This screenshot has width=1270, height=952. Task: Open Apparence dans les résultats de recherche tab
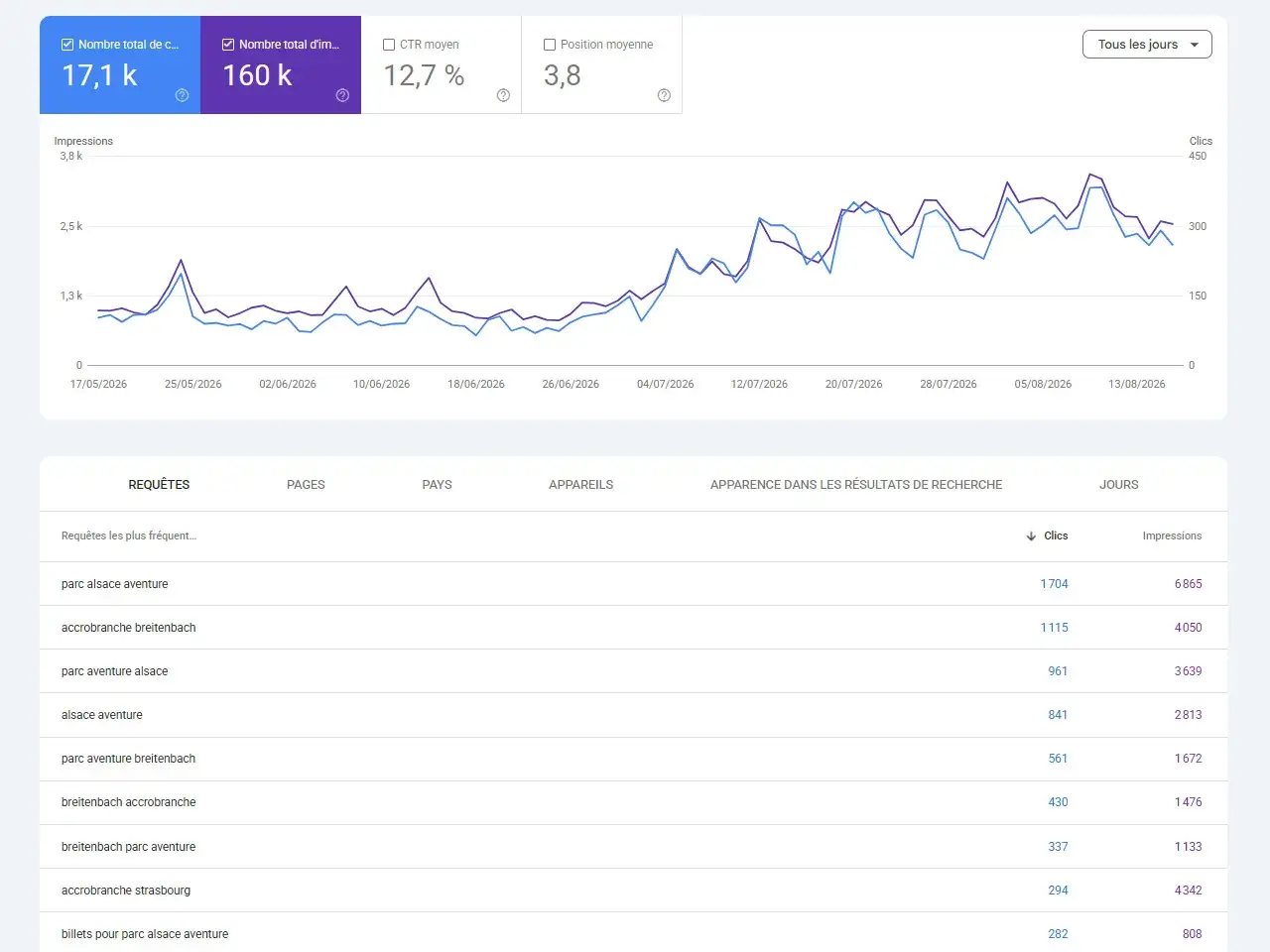pos(856,485)
